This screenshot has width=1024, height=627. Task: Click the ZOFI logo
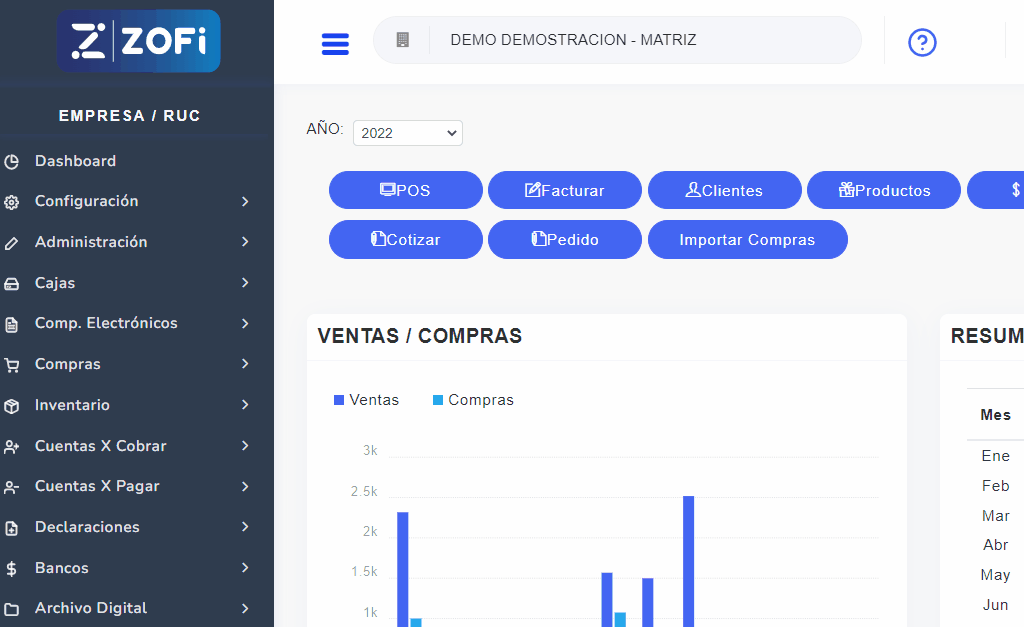click(x=138, y=41)
